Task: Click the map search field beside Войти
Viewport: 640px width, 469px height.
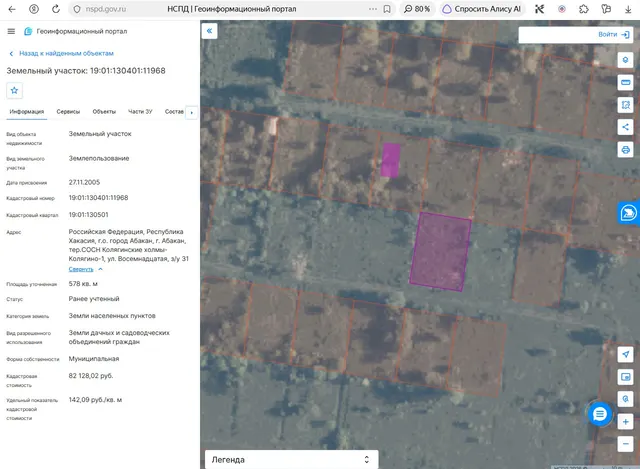Action: (x=556, y=35)
